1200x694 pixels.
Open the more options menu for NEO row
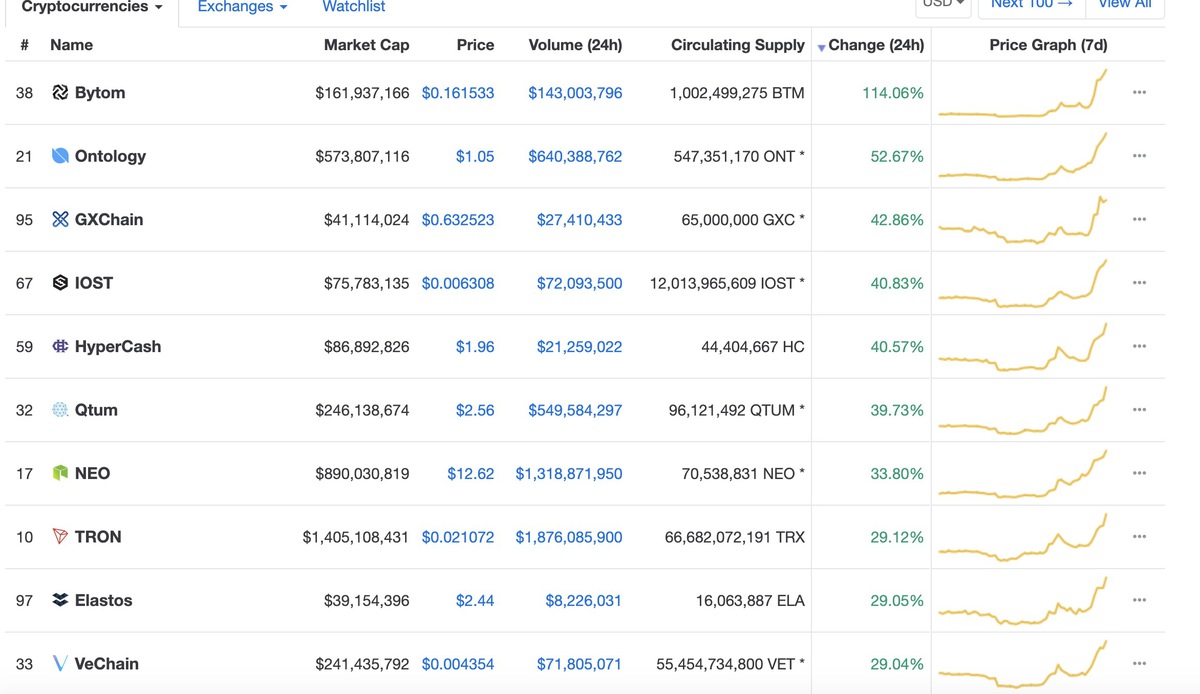(1139, 474)
